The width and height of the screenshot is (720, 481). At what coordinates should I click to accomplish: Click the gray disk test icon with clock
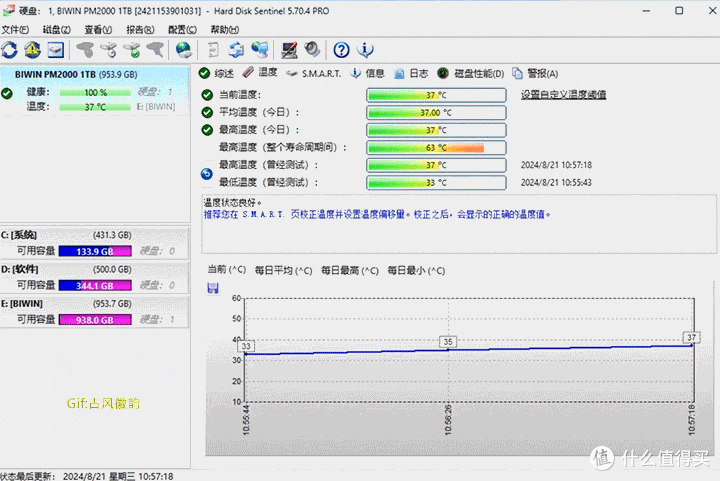click(109, 50)
